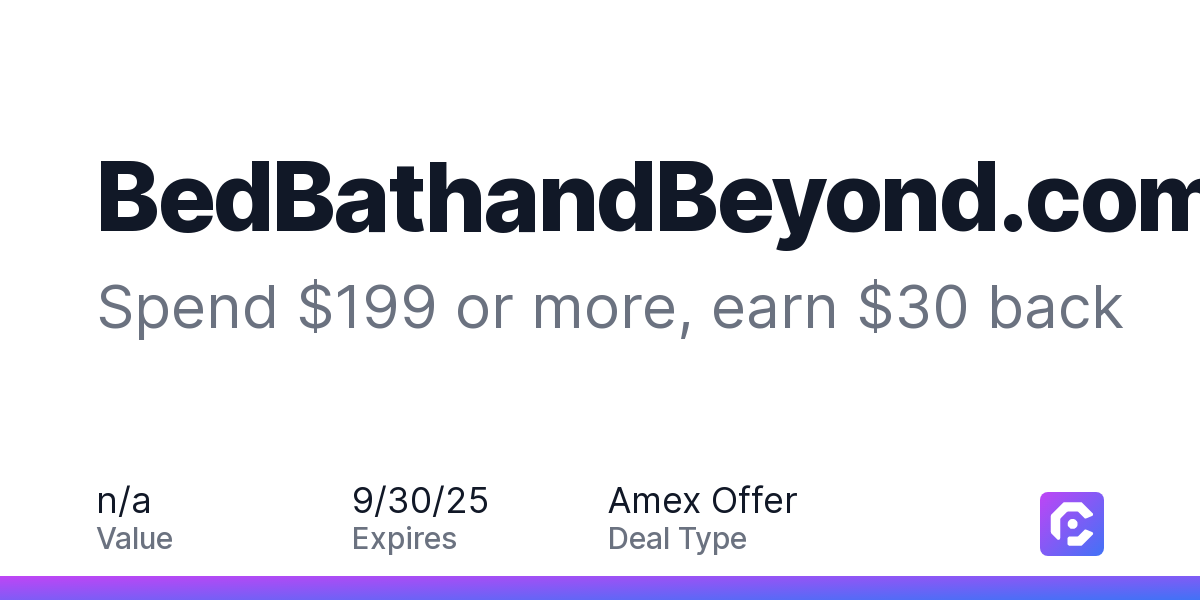Click the n/a value text
This screenshot has width=1200, height=600.
124,500
